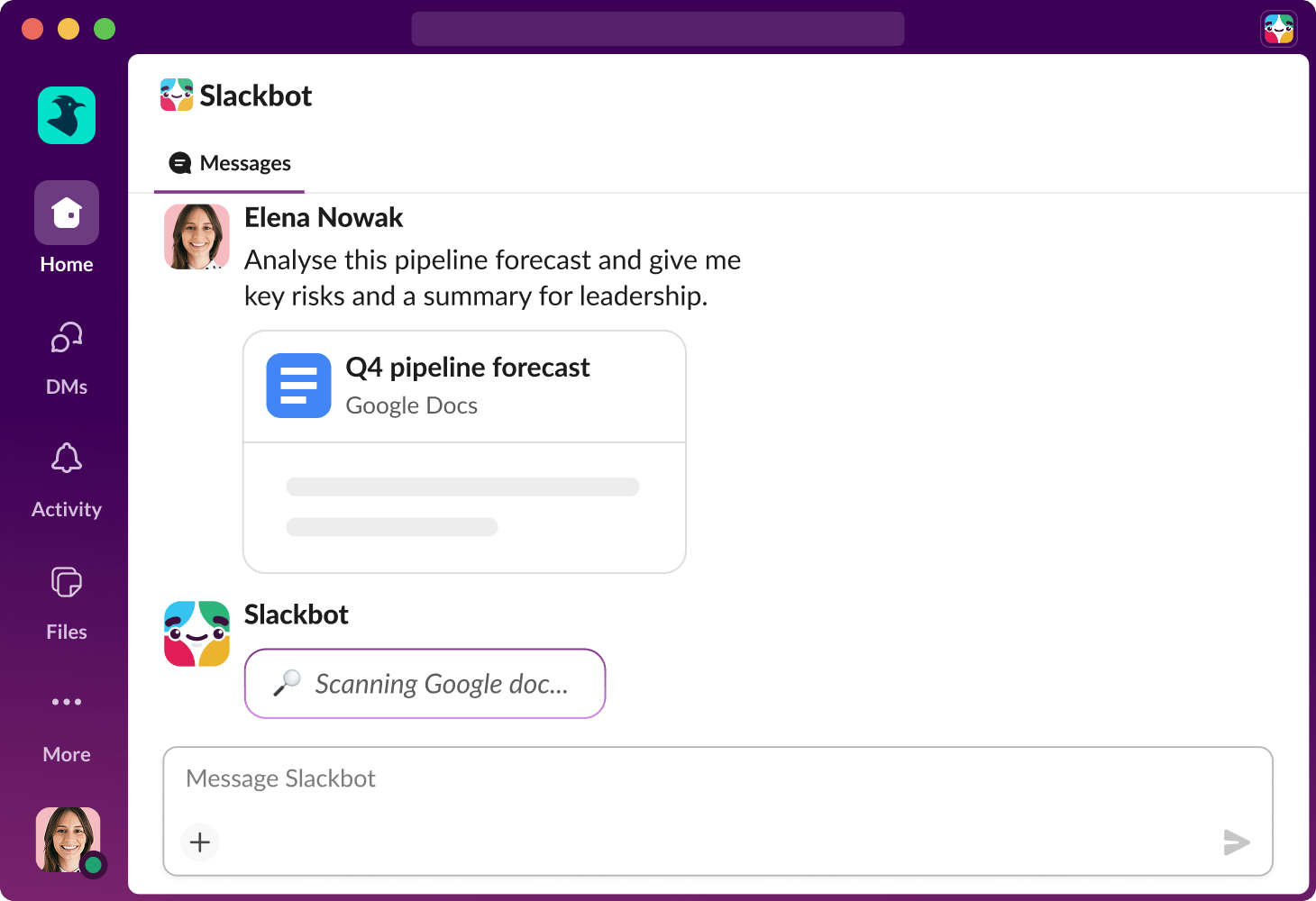Click the Scanning Google doc progress pill
This screenshot has width=1316, height=901.
point(425,684)
